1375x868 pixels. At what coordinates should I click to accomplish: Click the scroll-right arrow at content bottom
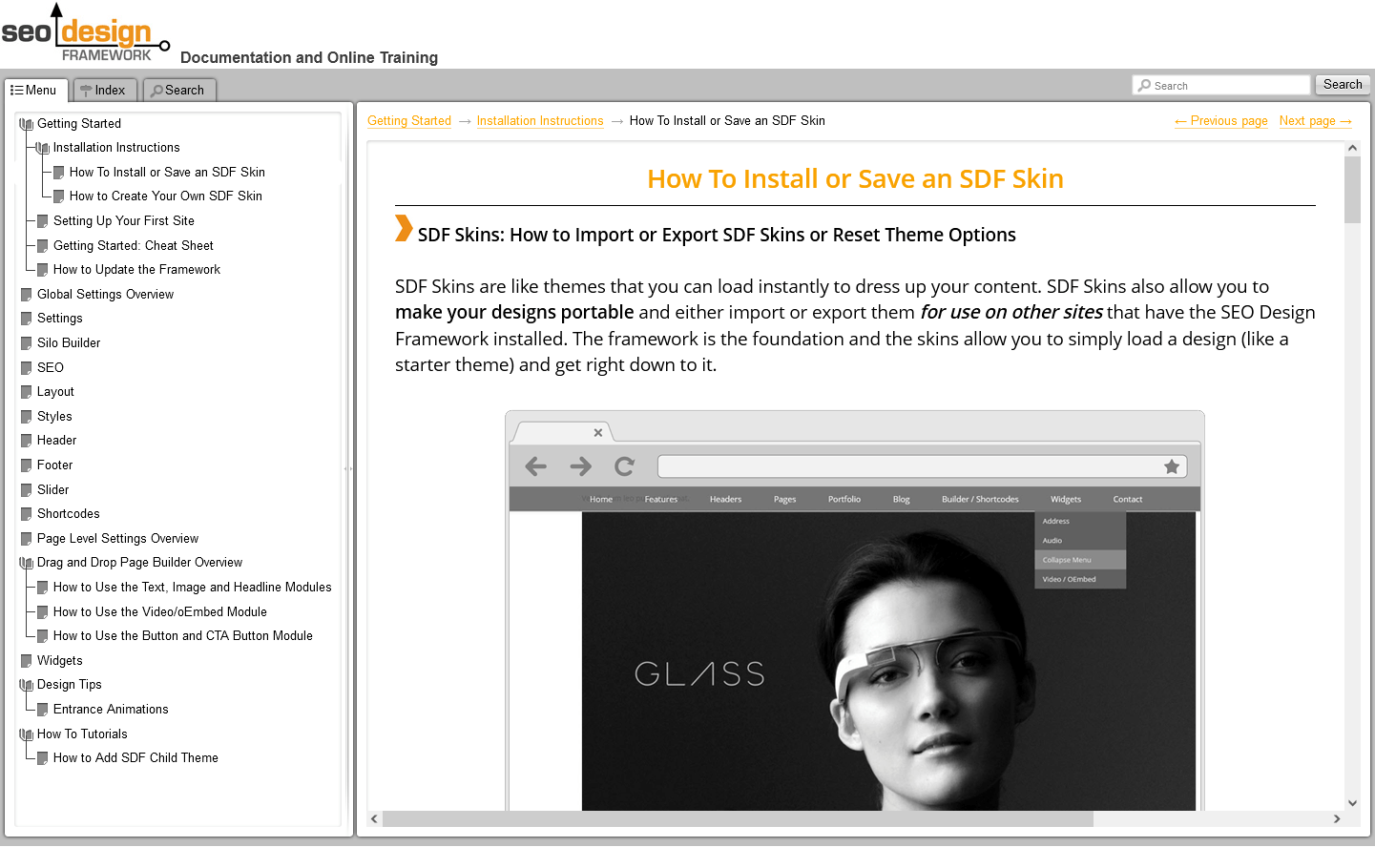coord(1337,818)
